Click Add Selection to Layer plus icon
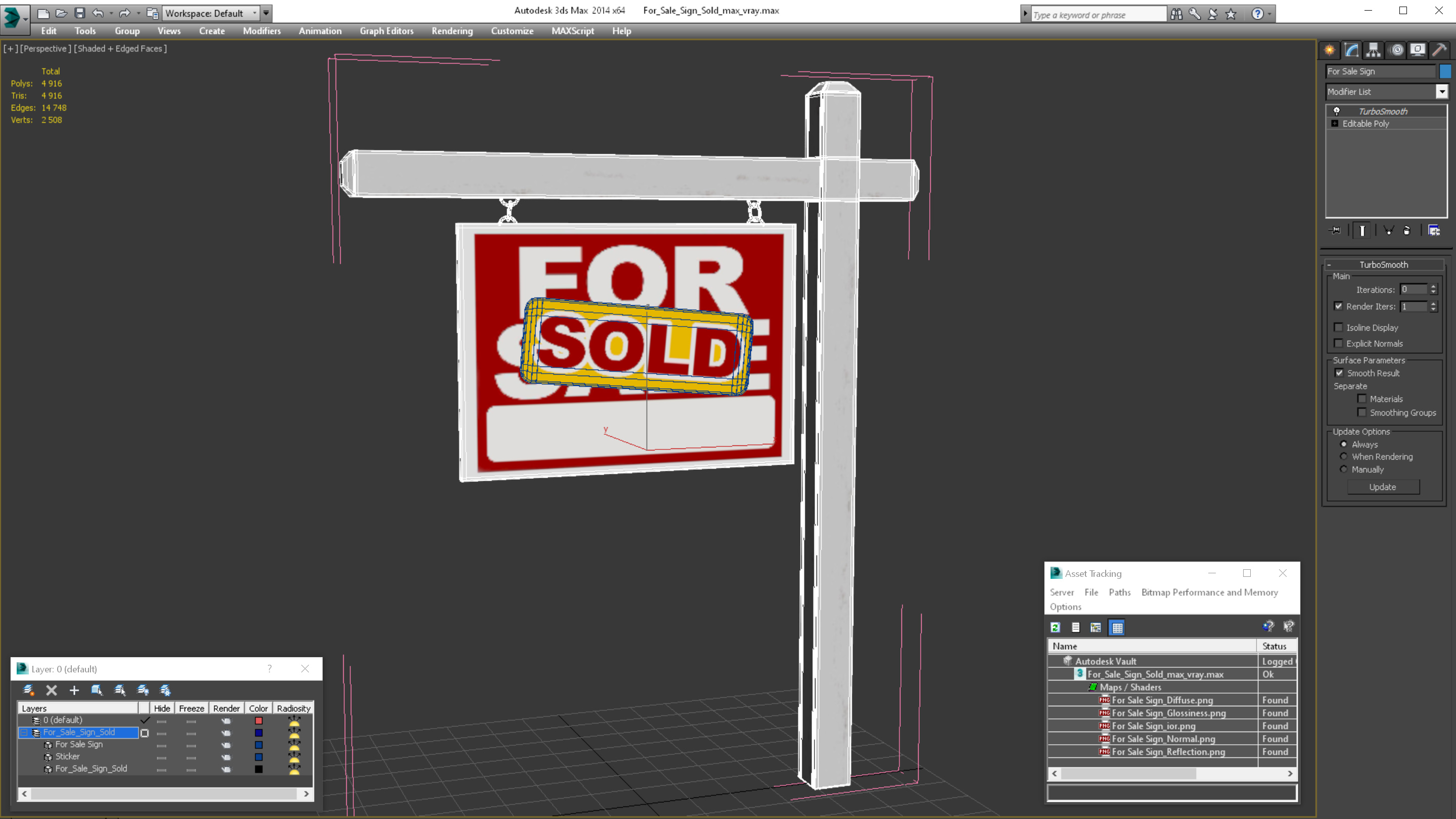Viewport: 1456px width, 819px height. pos(74,690)
